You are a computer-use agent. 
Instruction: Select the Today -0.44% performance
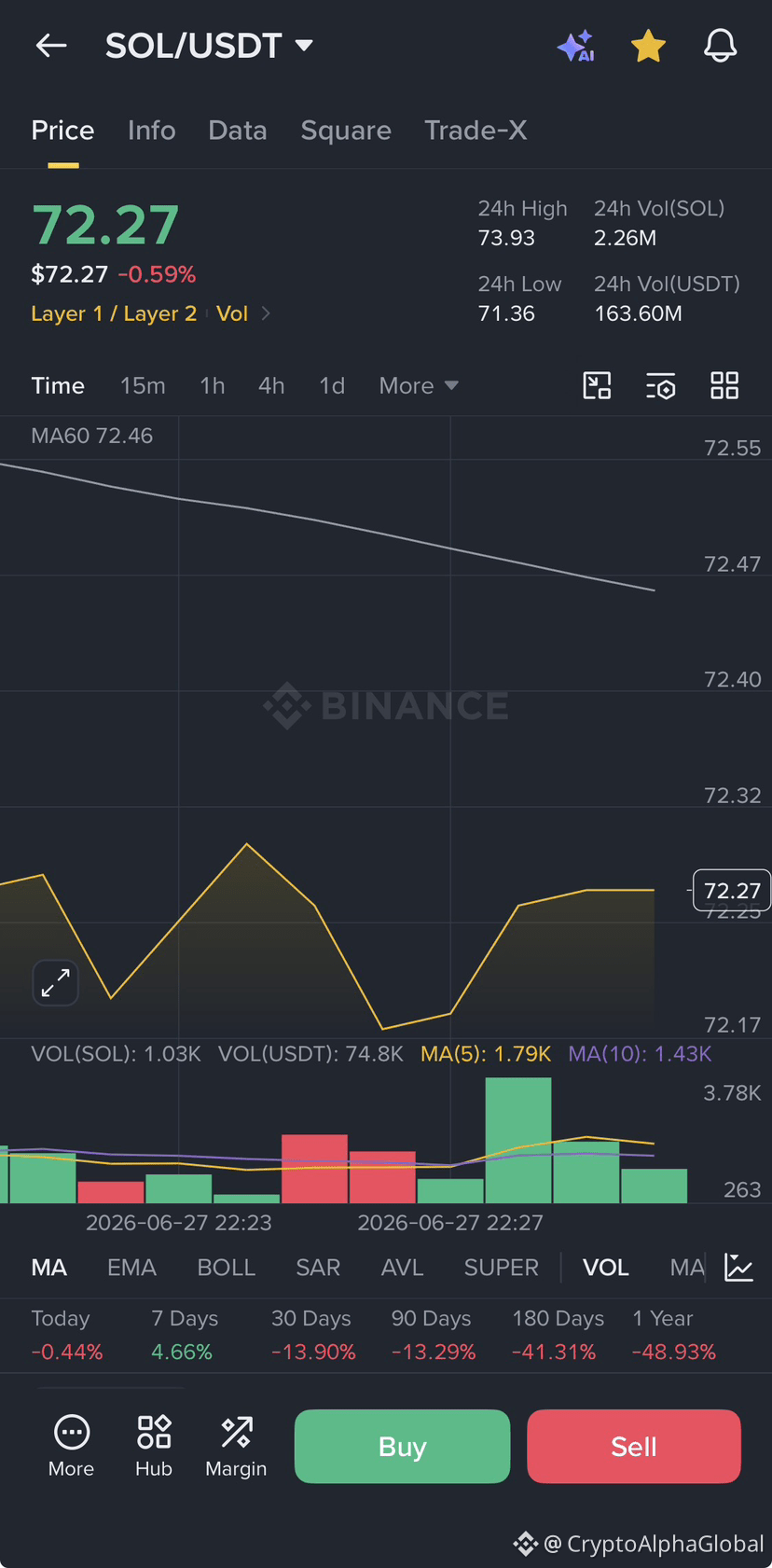click(x=67, y=1335)
